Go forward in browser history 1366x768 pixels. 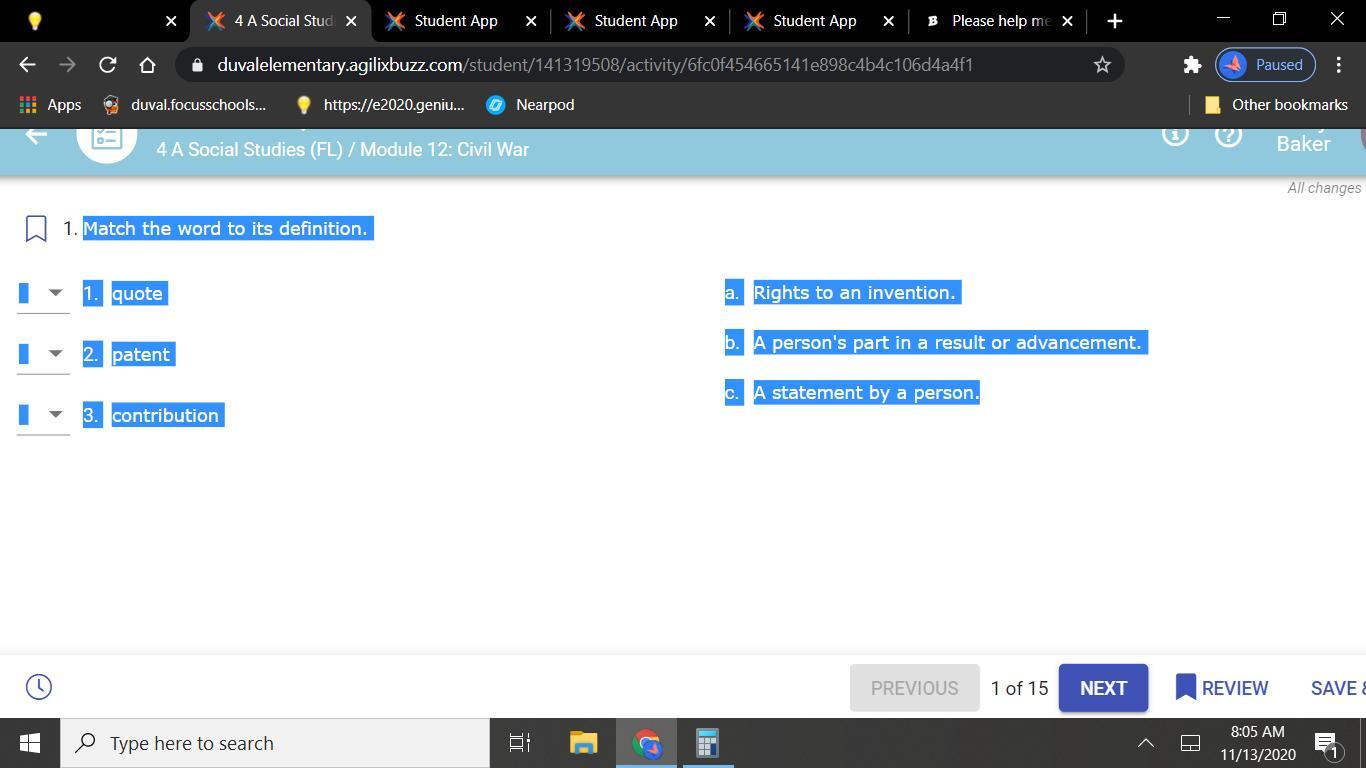[x=67, y=65]
